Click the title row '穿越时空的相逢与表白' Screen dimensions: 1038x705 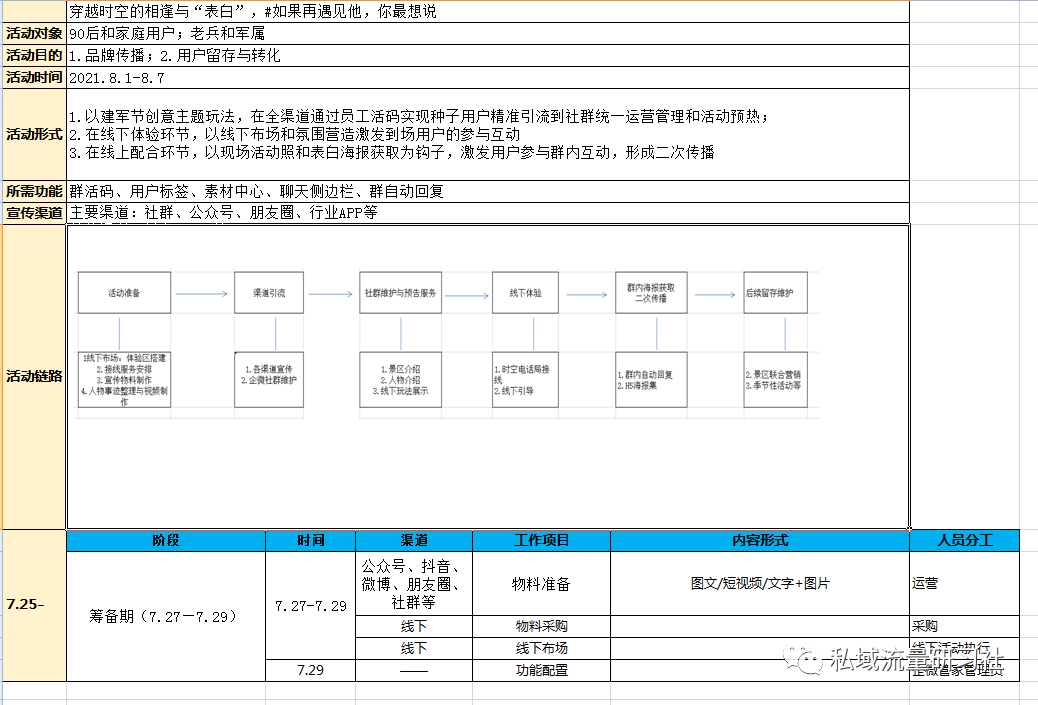(x=488, y=11)
